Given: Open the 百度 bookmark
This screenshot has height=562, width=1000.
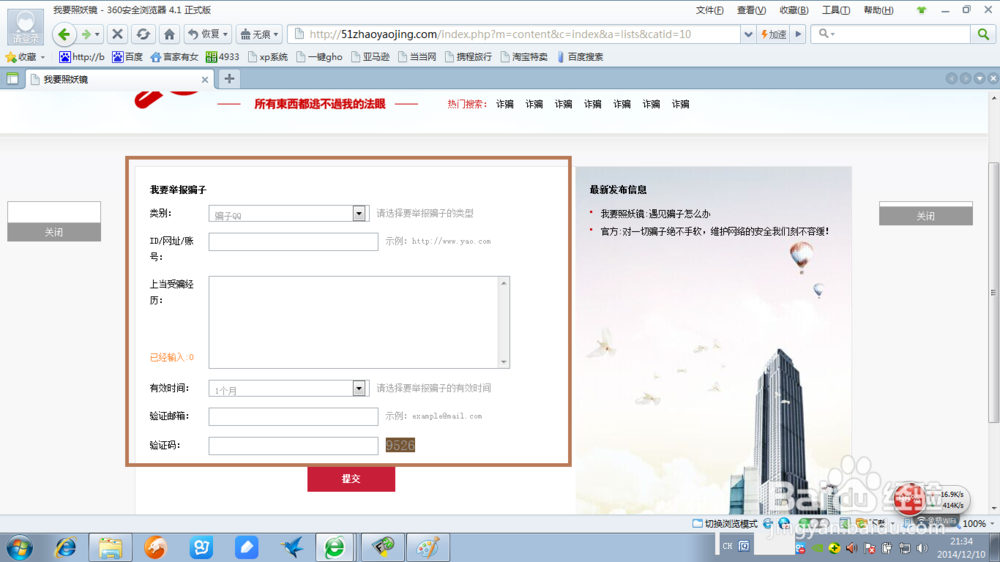Looking at the screenshot, I should [128, 57].
